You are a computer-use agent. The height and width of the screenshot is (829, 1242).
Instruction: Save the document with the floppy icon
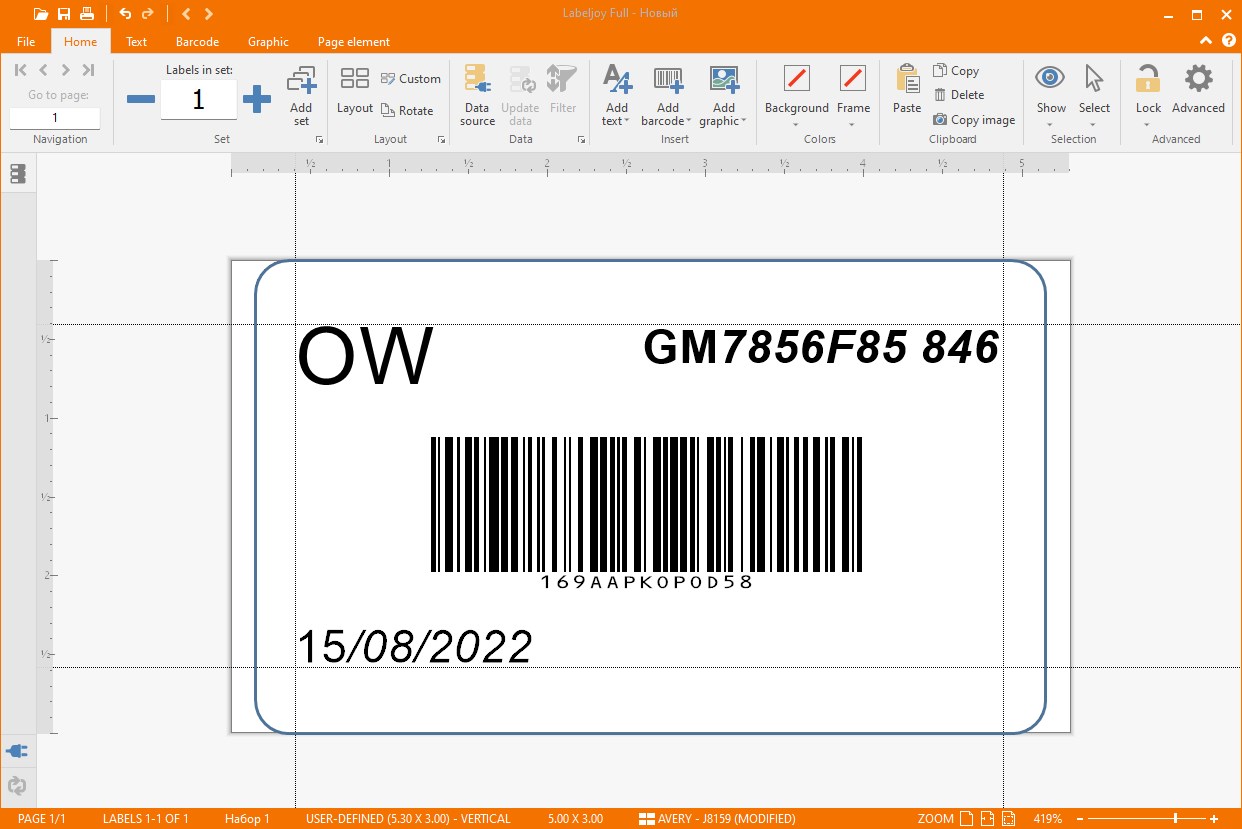[64, 14]
